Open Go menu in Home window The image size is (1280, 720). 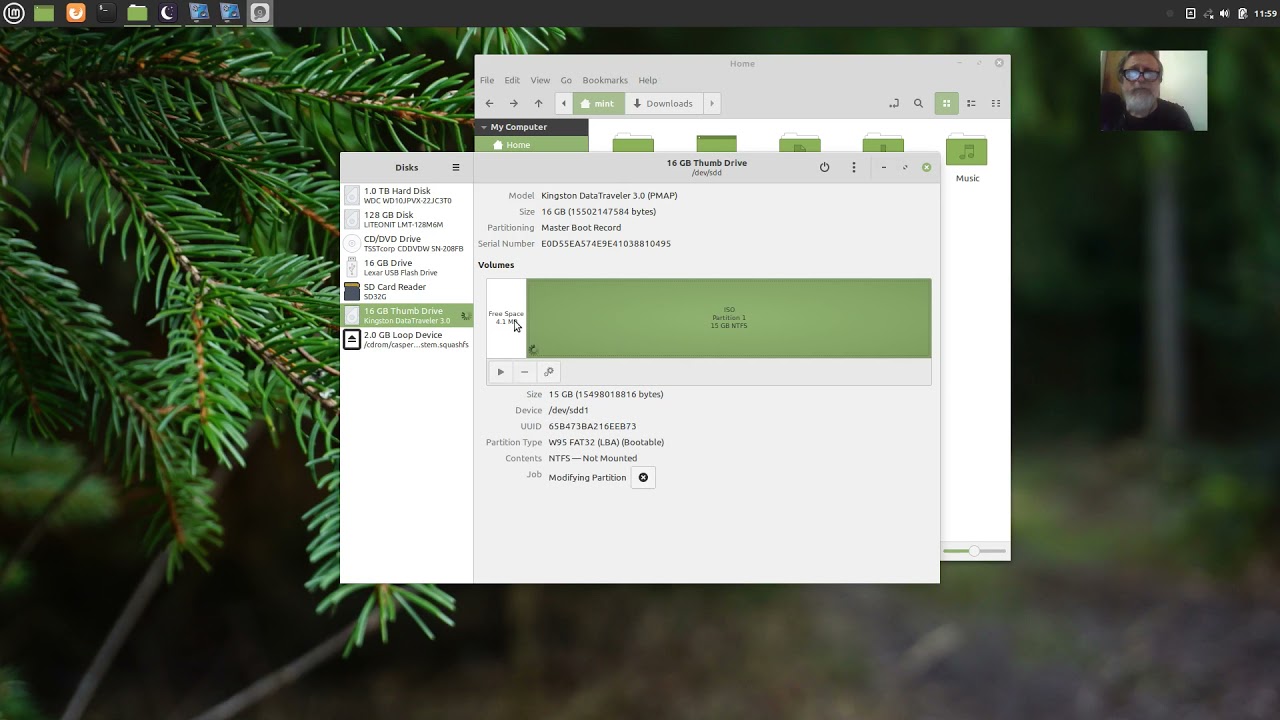[566, 80]
